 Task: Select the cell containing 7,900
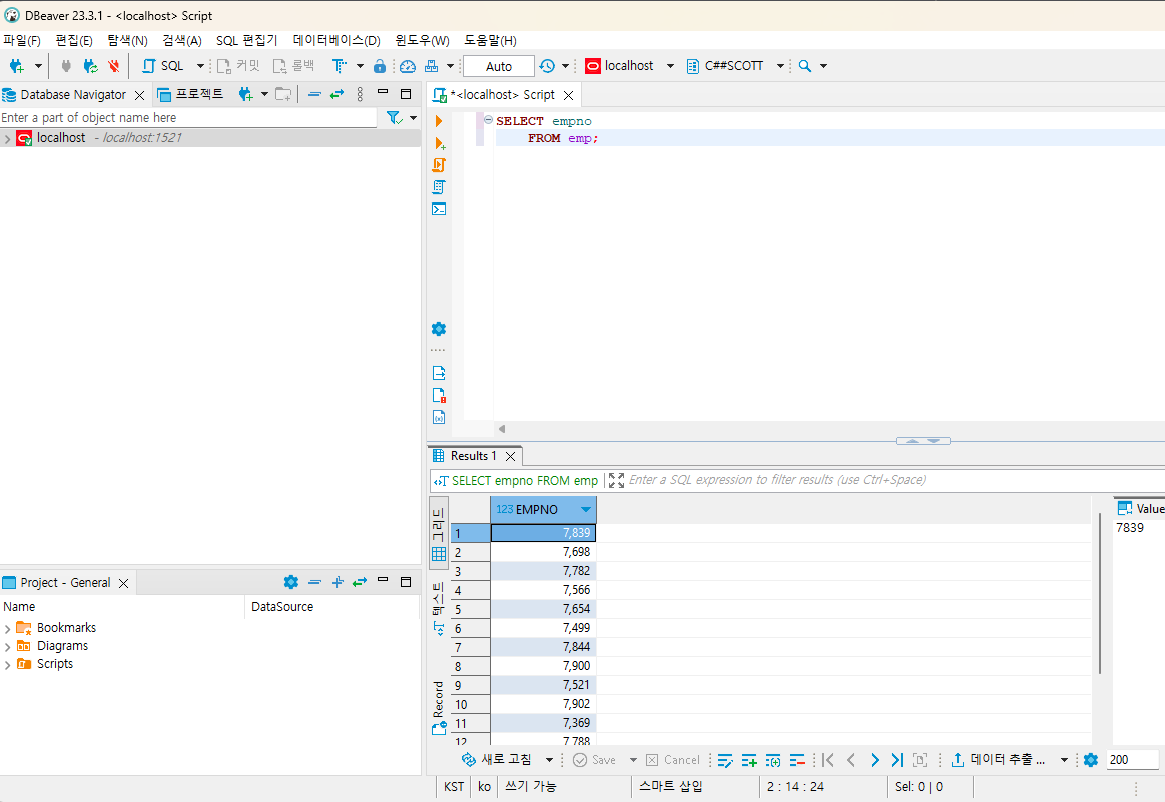(x=543, y=666)
